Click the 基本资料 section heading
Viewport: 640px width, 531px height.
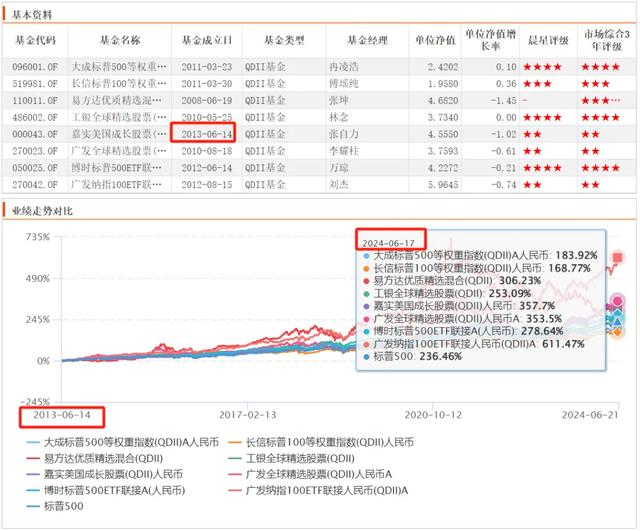(32, 15)
